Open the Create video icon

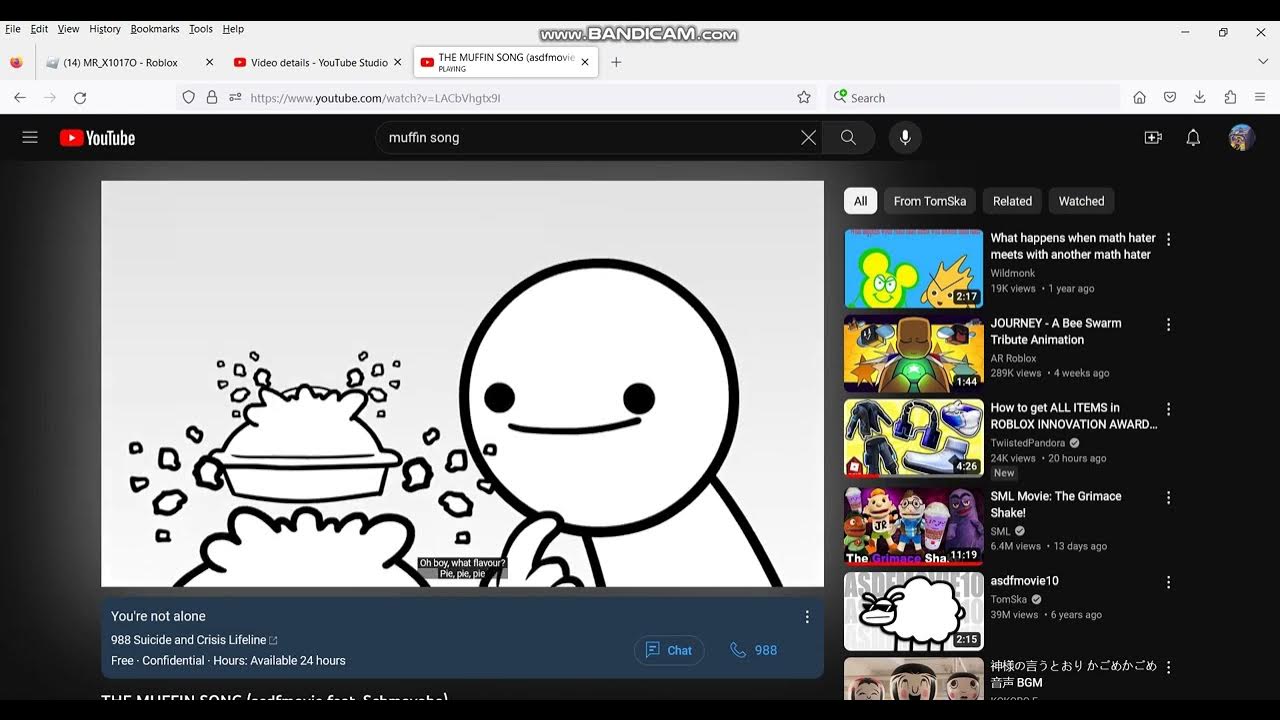coord(1153,138)
